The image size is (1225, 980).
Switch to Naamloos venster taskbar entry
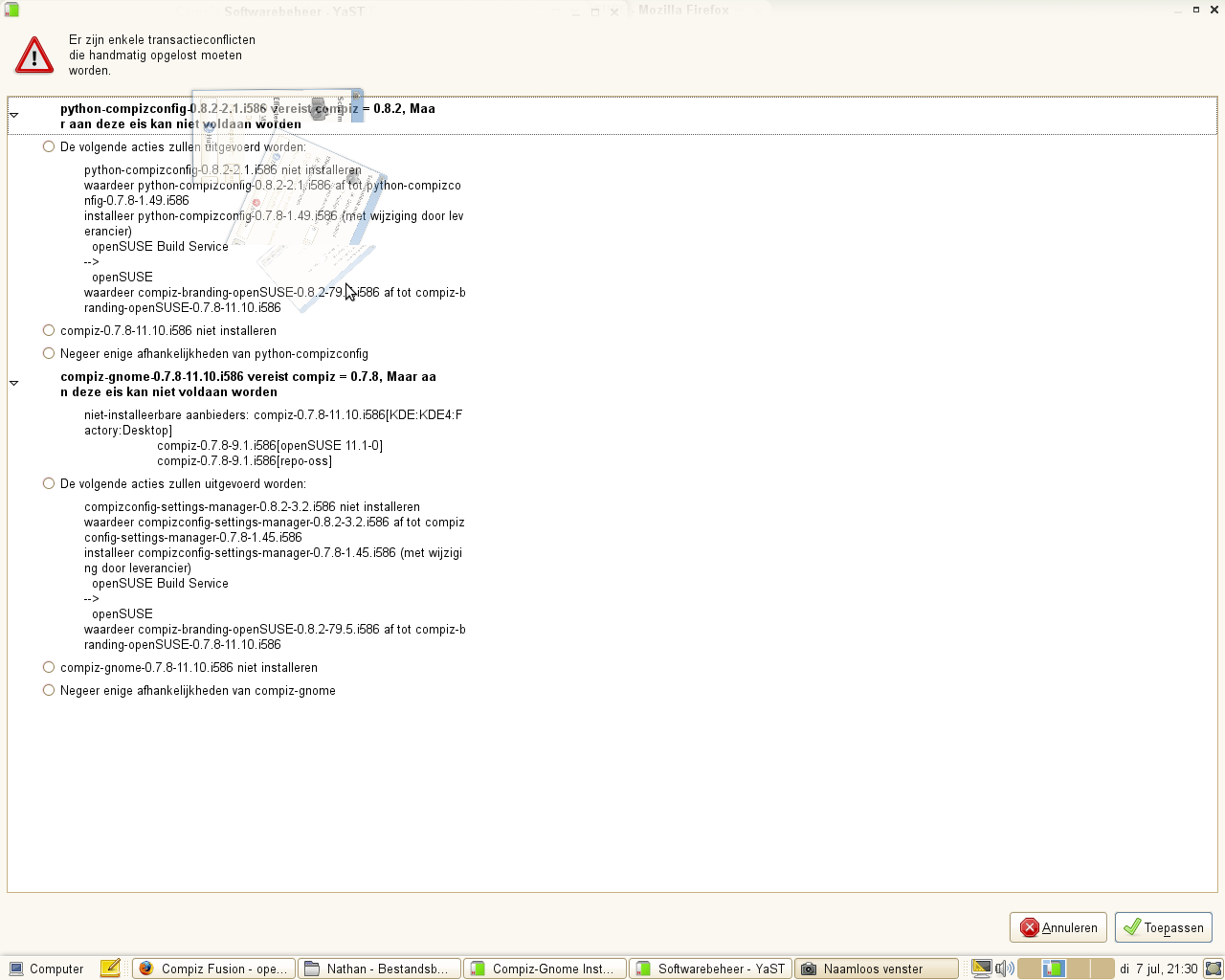876,969
